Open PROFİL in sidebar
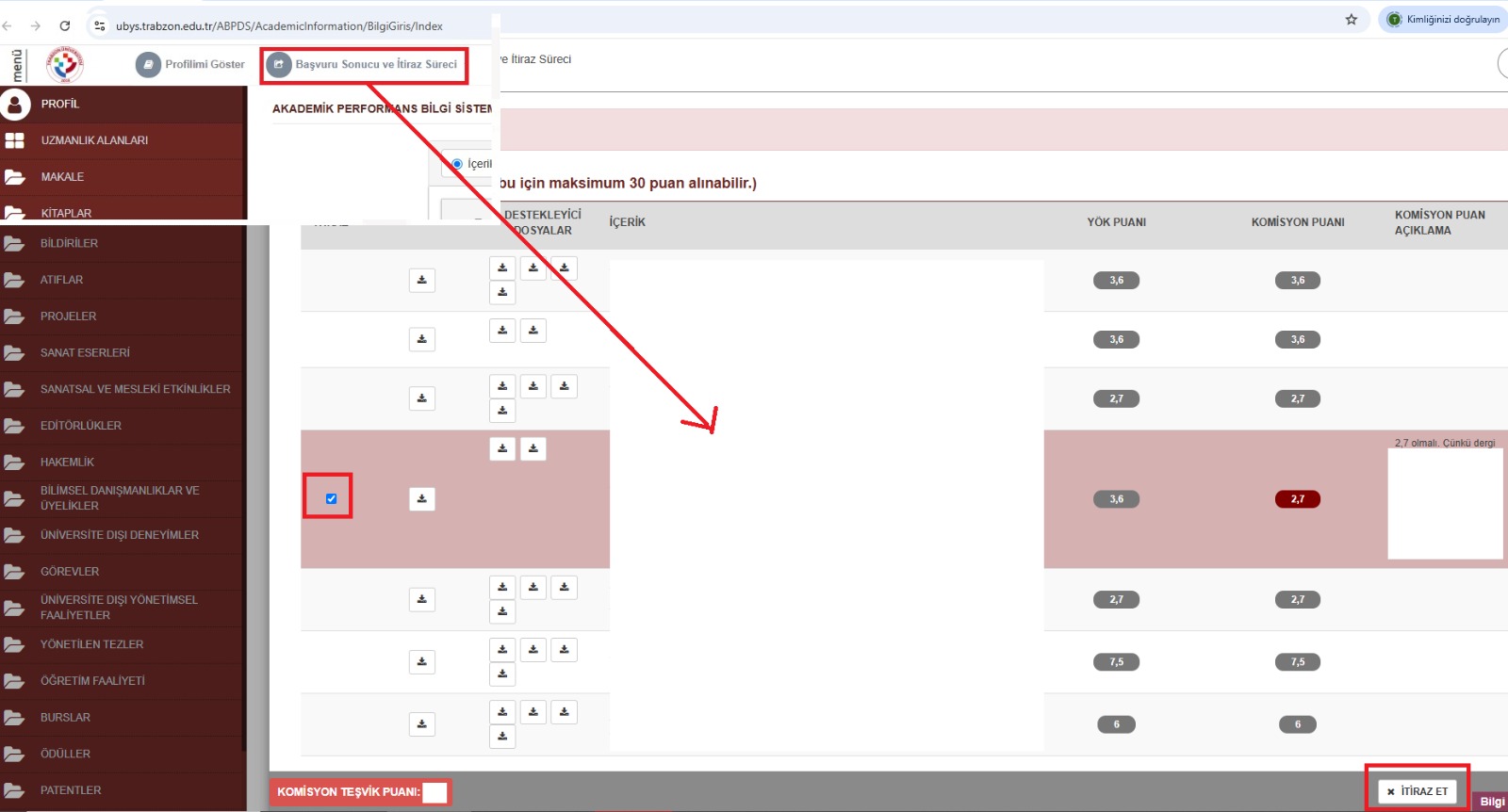The height and width of the screenshot is (812, 1508). pyautogui.click(x=123, y=104)
